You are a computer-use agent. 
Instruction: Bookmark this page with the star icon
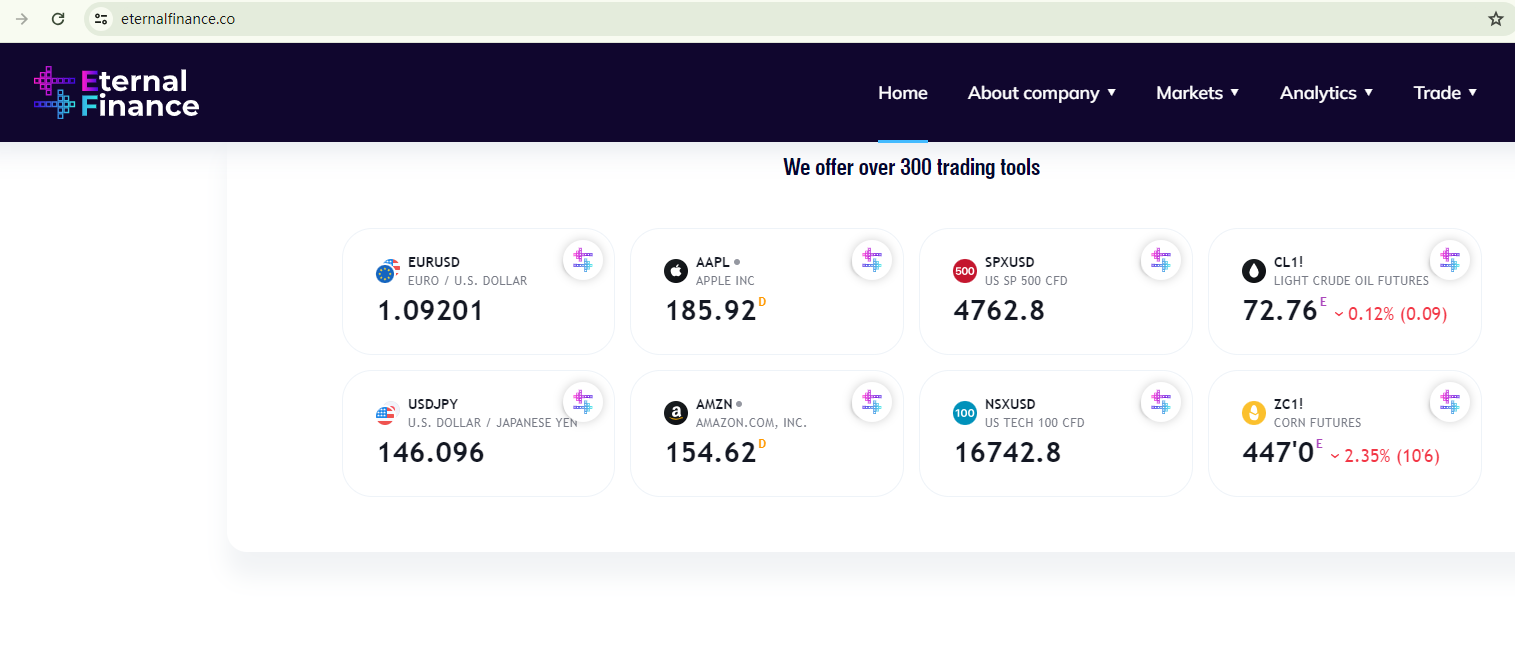coord(1495,19)
